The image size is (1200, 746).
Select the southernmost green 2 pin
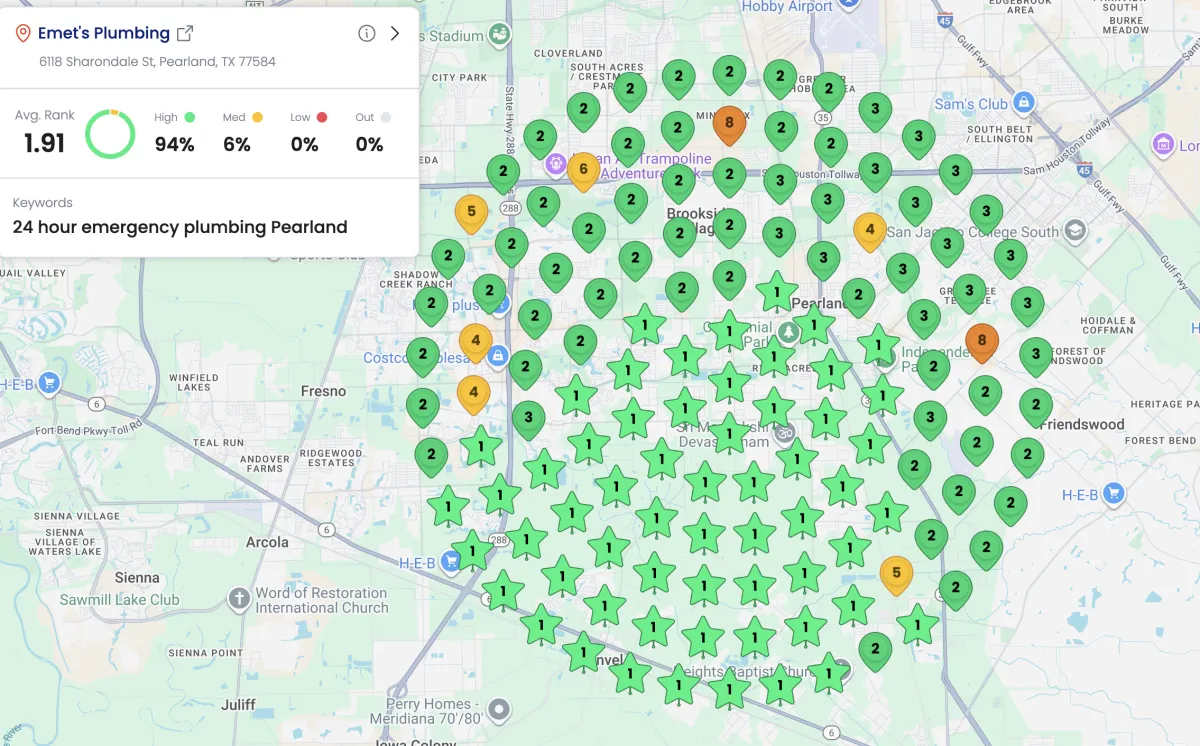(x=875, y=650)
